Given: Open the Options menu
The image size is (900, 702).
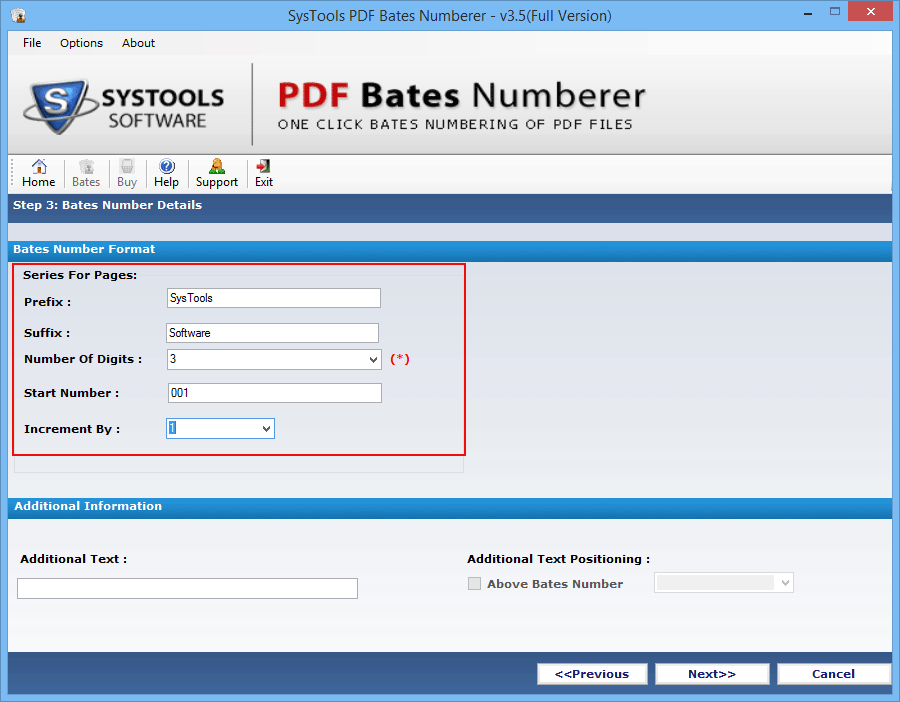Looking at the screenshot, I should [82, 43].
